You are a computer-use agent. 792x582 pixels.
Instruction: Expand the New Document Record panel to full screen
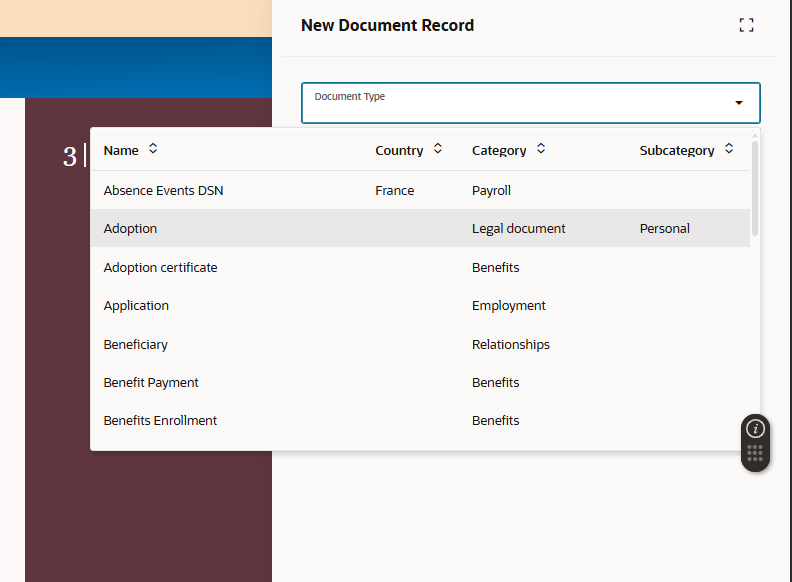[x=746, y=25]
